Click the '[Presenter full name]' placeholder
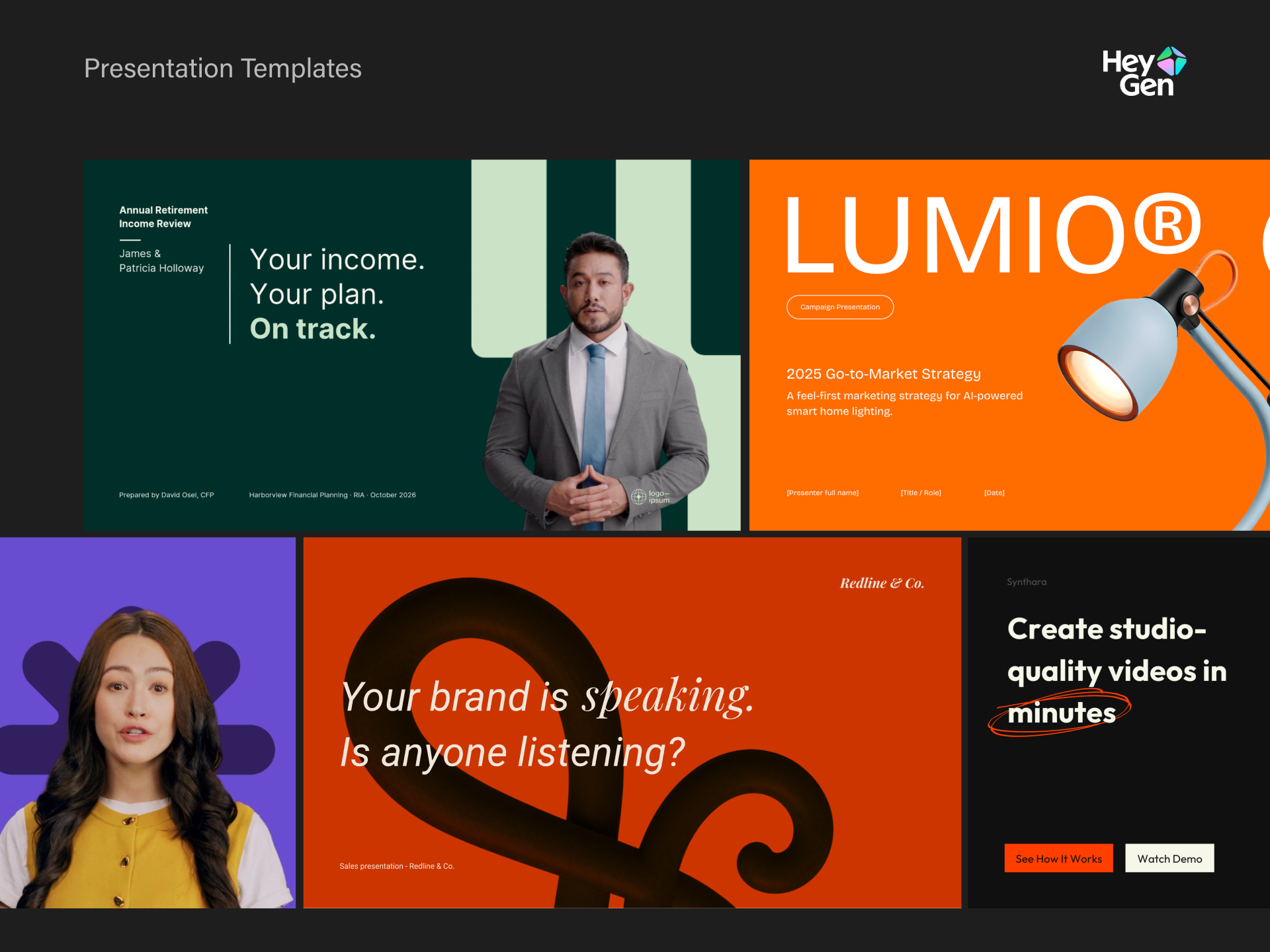This screenshot has height=952, width=1270. click(823, 493)
